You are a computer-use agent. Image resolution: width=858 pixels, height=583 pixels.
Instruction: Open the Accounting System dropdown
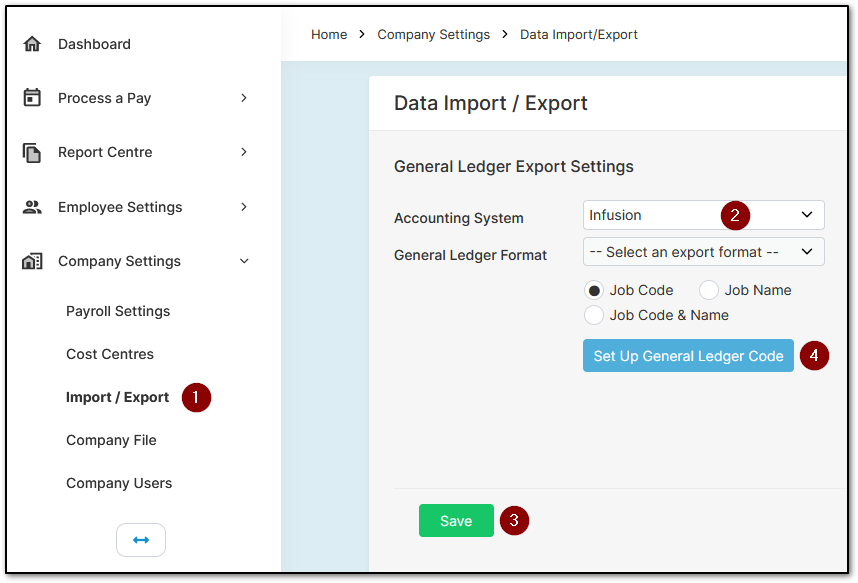(703, 215)
